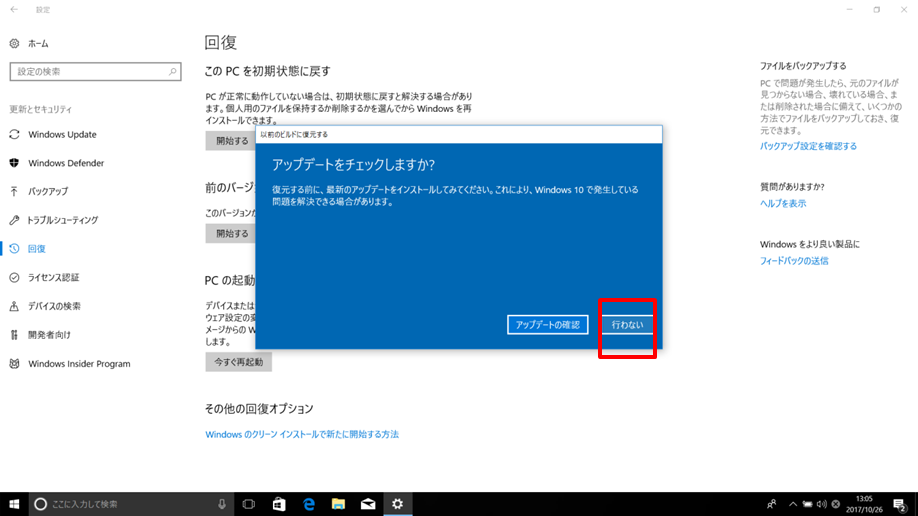Open Mail app from taskbar

pos(368,504)
